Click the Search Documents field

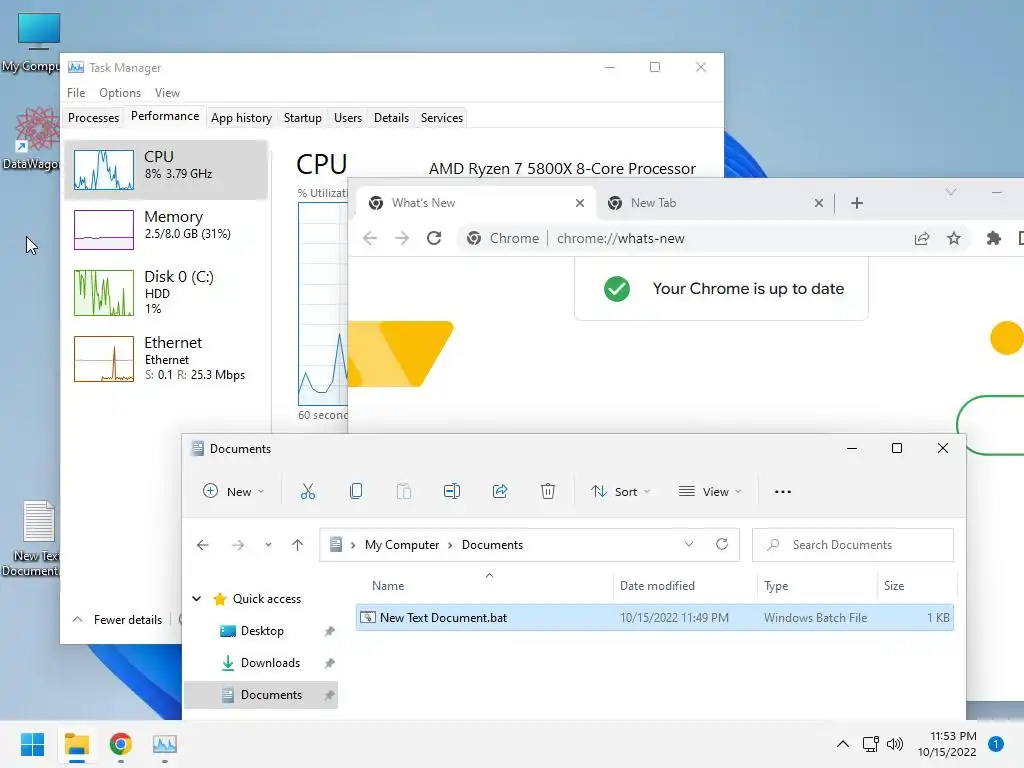click(852, 545)
